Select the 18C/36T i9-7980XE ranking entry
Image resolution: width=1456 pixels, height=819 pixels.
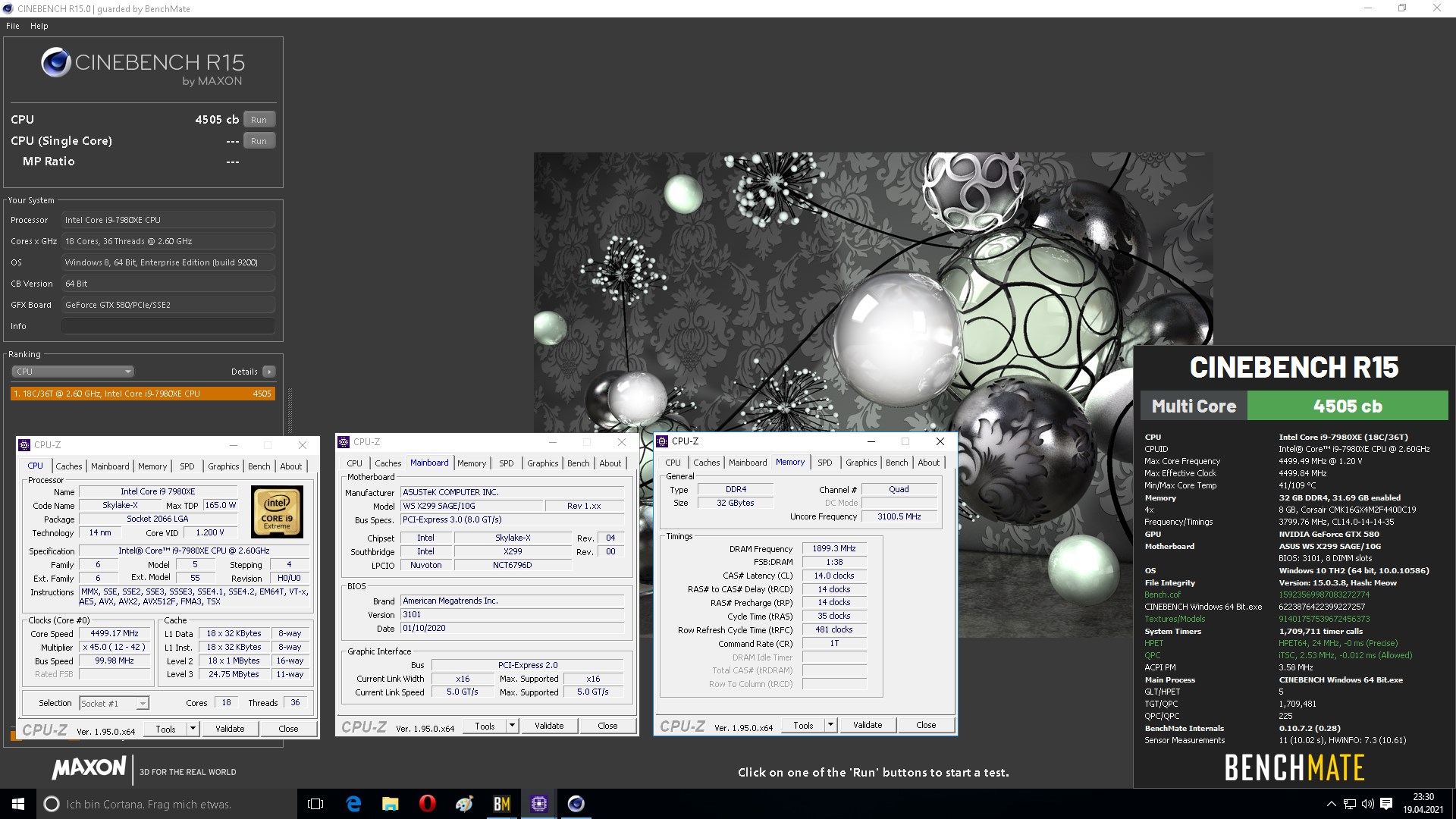[143, 394]
